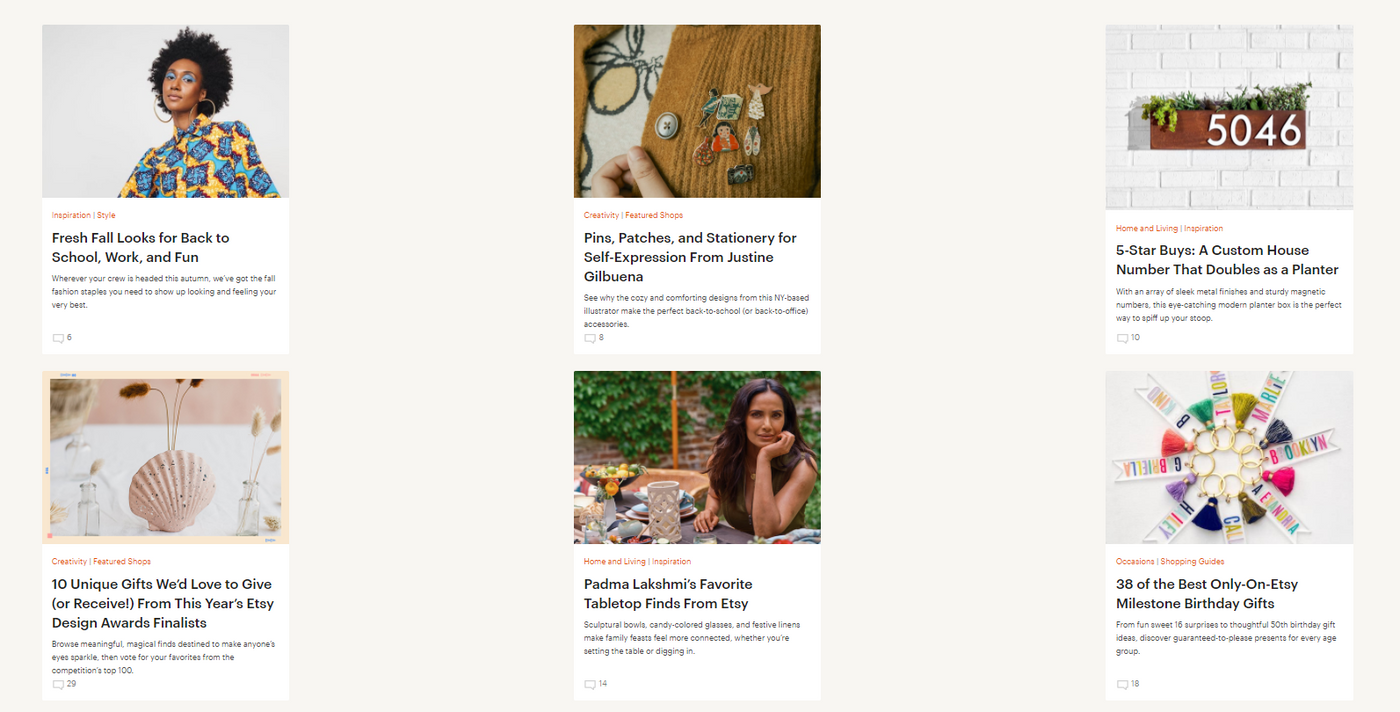The height and width of the screenshot is (712, 1400).
Task: Click comment icon on House Number Planter card
Action: (x=1122, y=338)
